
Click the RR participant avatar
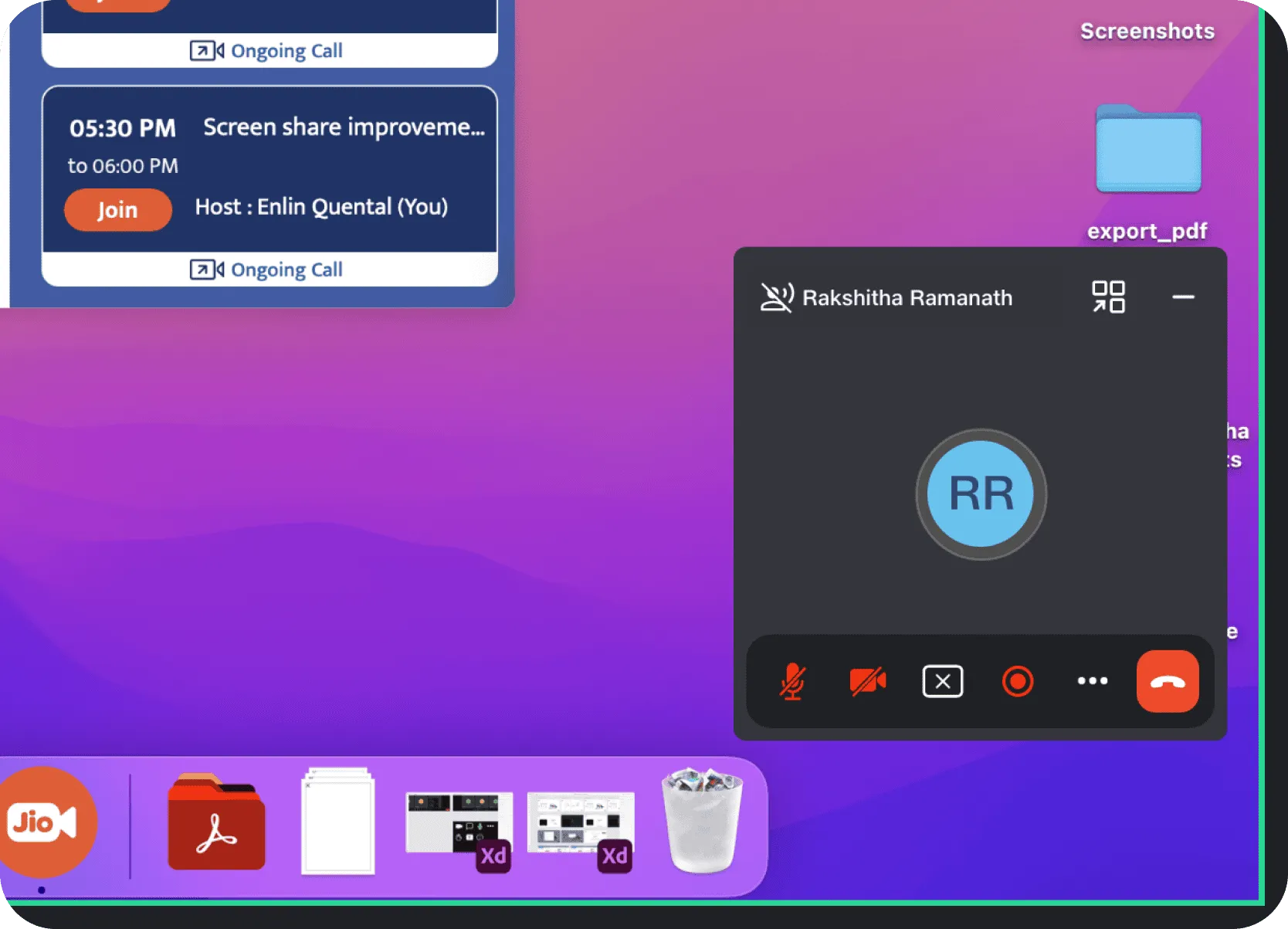point(981,494)
